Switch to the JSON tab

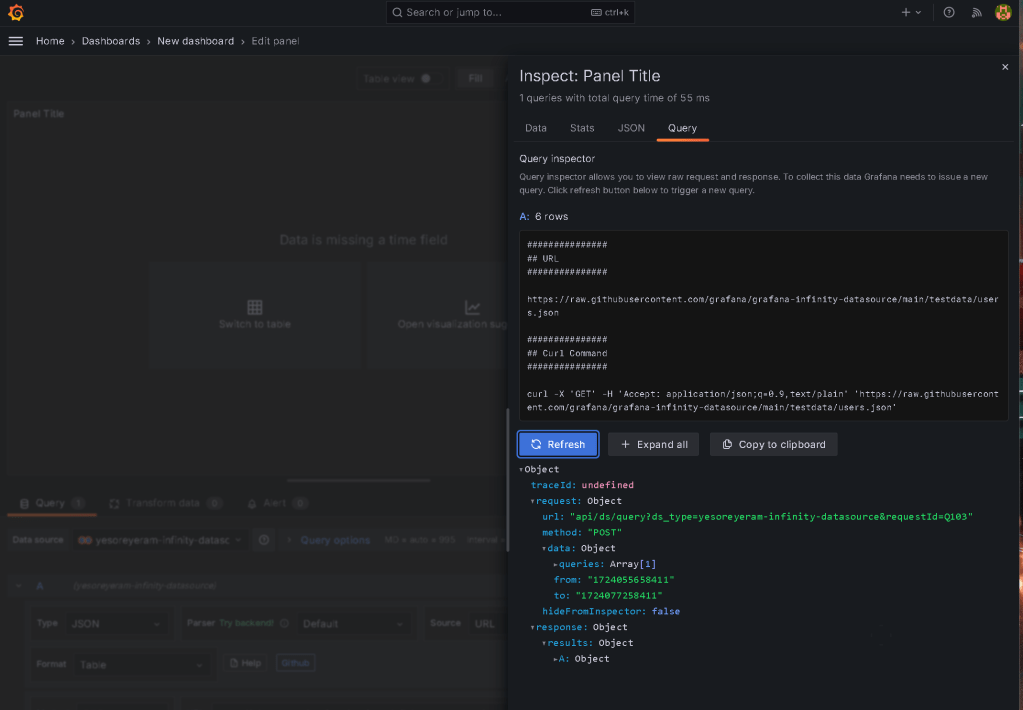click(x=631, y=128)
